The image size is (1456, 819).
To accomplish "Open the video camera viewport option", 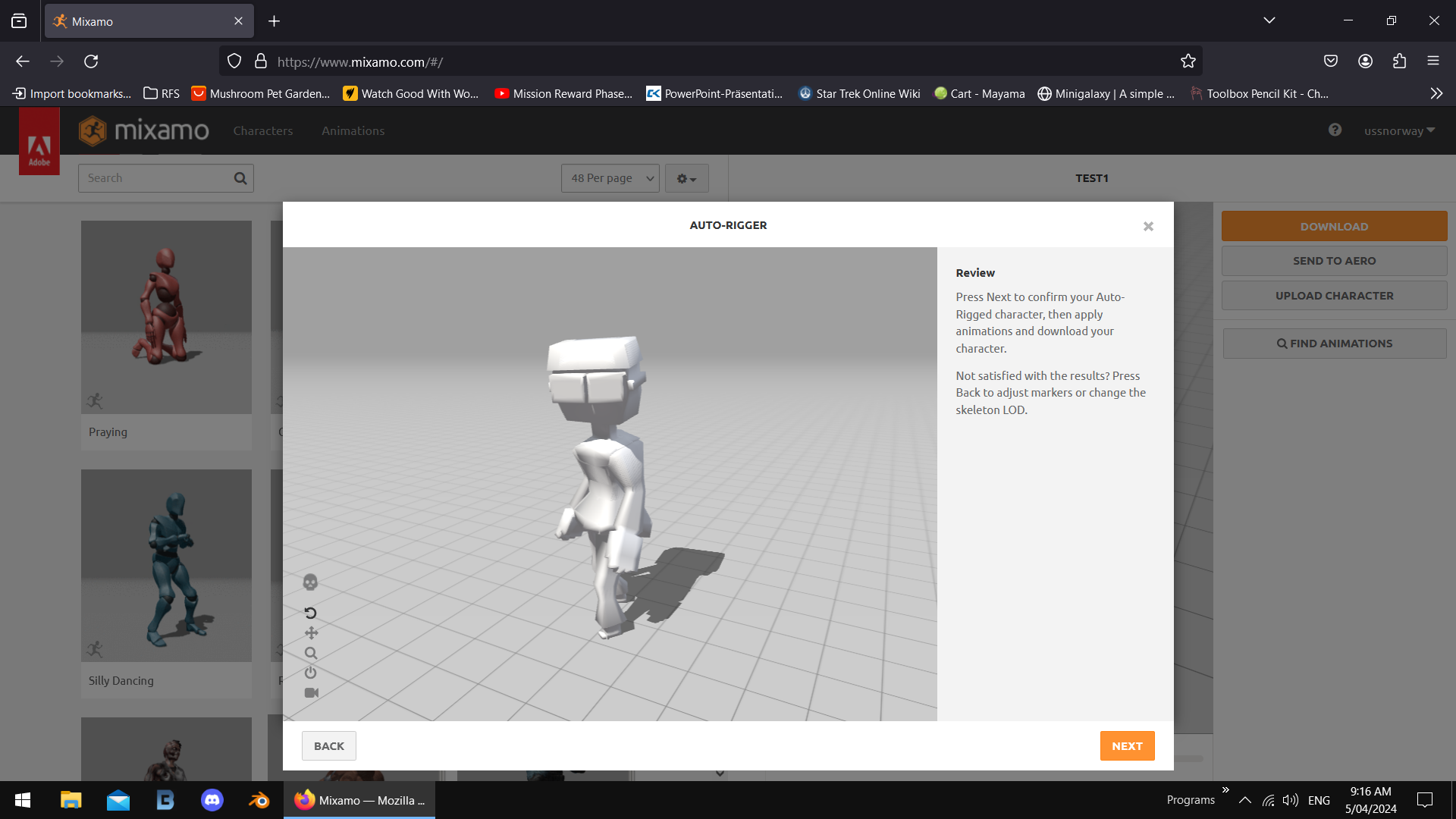I will [311, 692].
